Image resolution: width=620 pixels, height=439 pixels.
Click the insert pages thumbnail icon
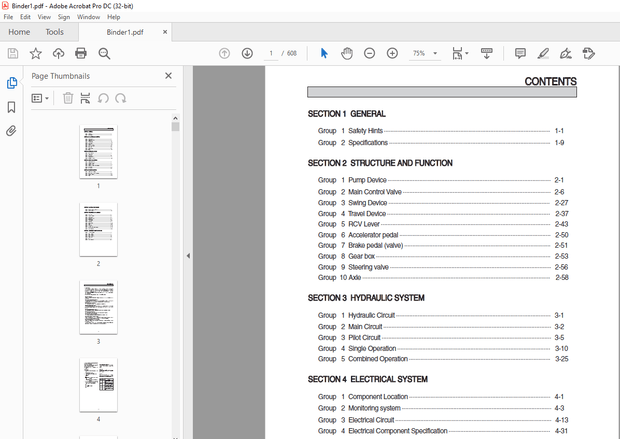click(x=85, y=98)
